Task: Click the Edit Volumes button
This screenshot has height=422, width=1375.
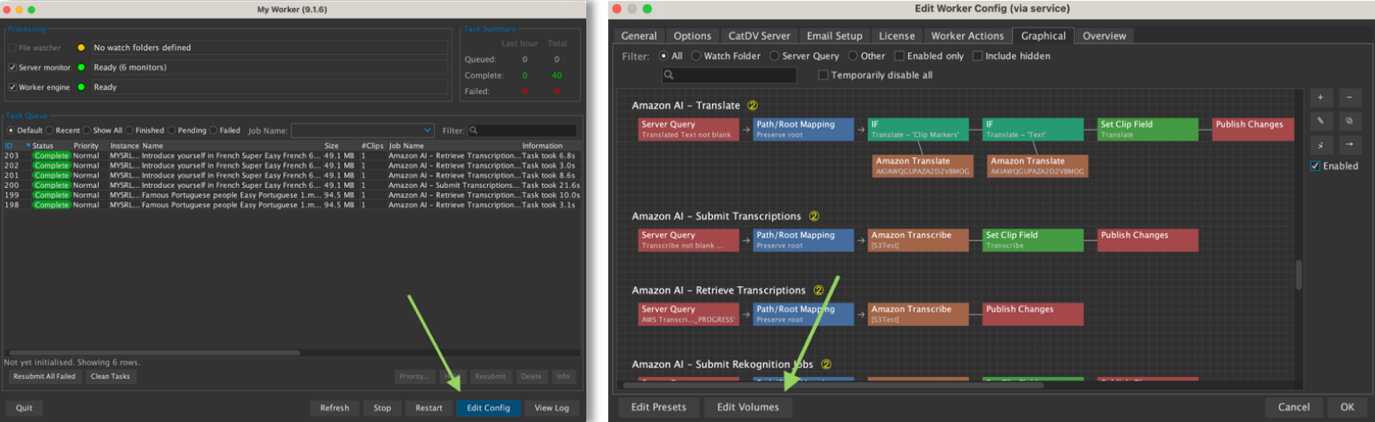Action: pos(748,407)
